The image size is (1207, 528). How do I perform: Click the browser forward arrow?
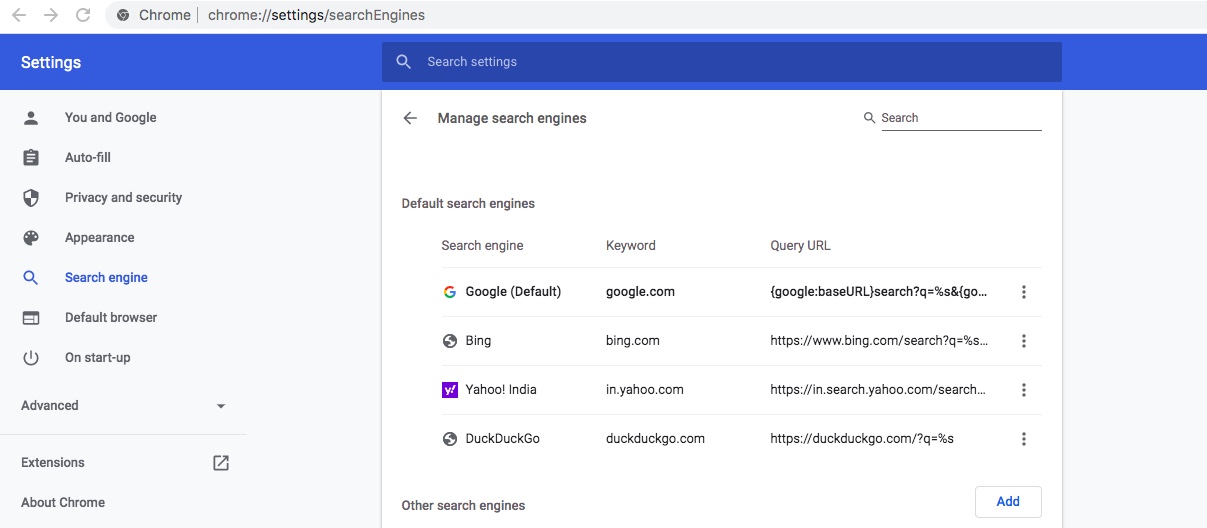pos(51,15)
